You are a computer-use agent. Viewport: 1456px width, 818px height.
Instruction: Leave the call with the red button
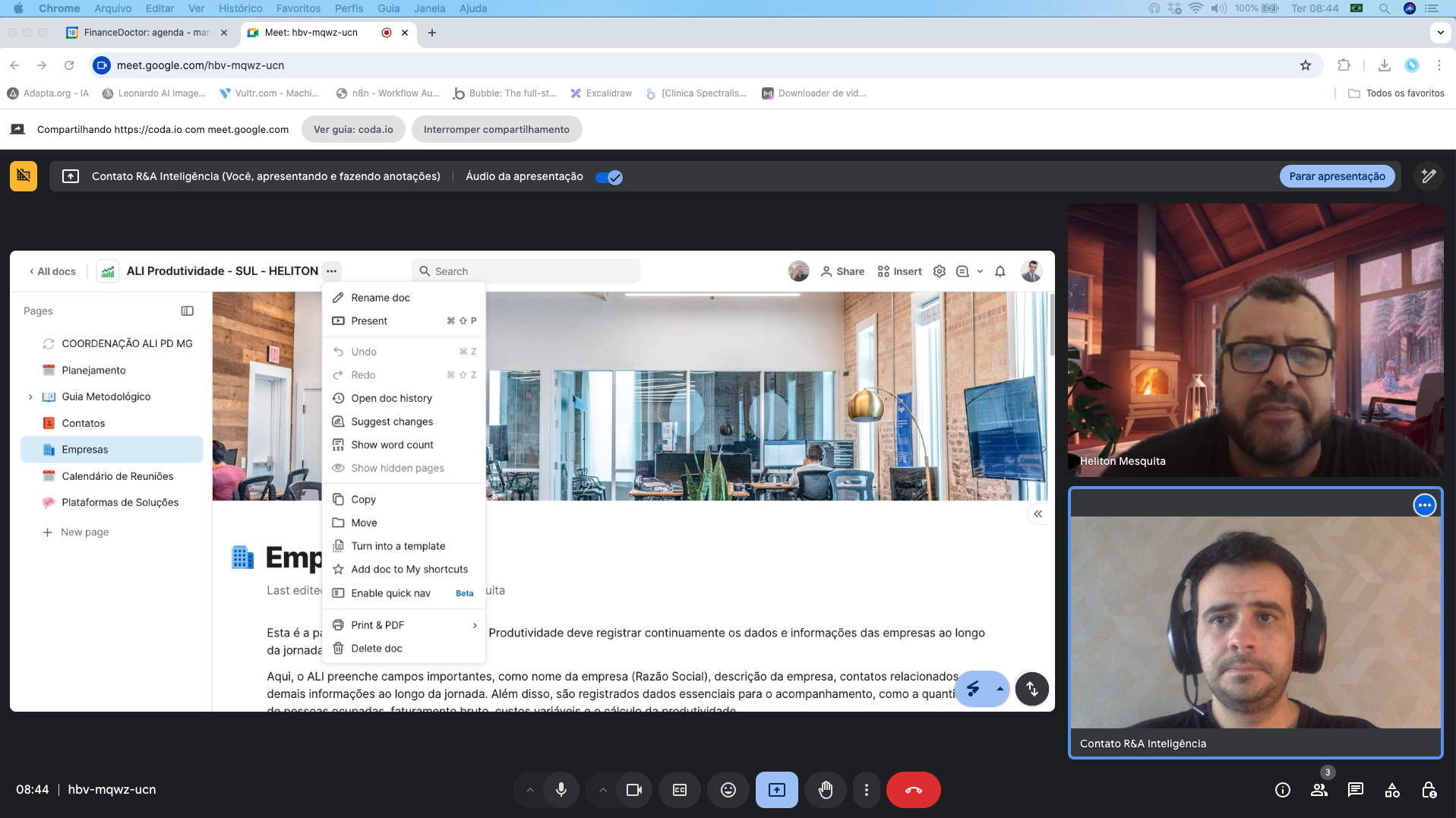point(914,790)
